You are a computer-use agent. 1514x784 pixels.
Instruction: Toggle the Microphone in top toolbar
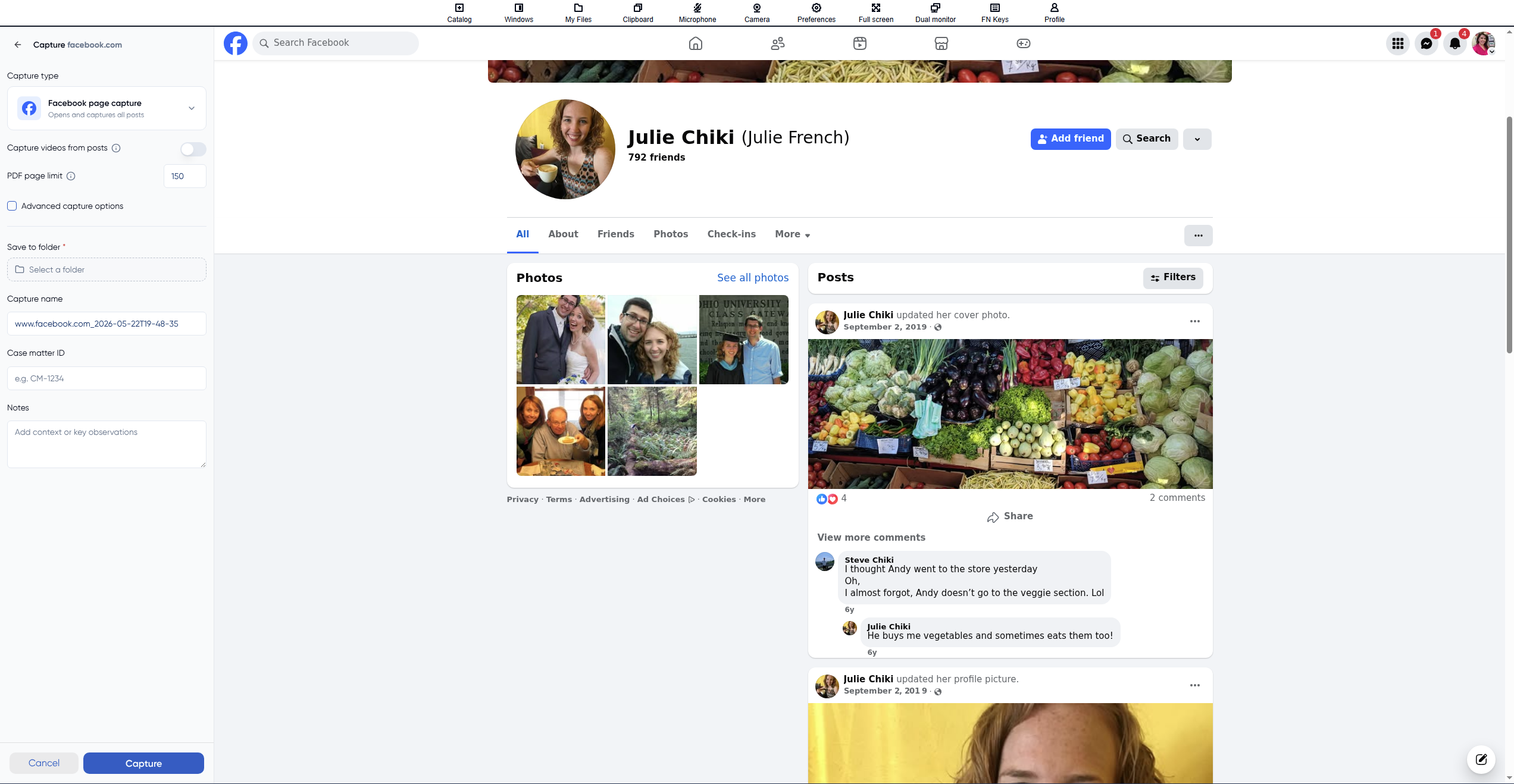point(697,12)
